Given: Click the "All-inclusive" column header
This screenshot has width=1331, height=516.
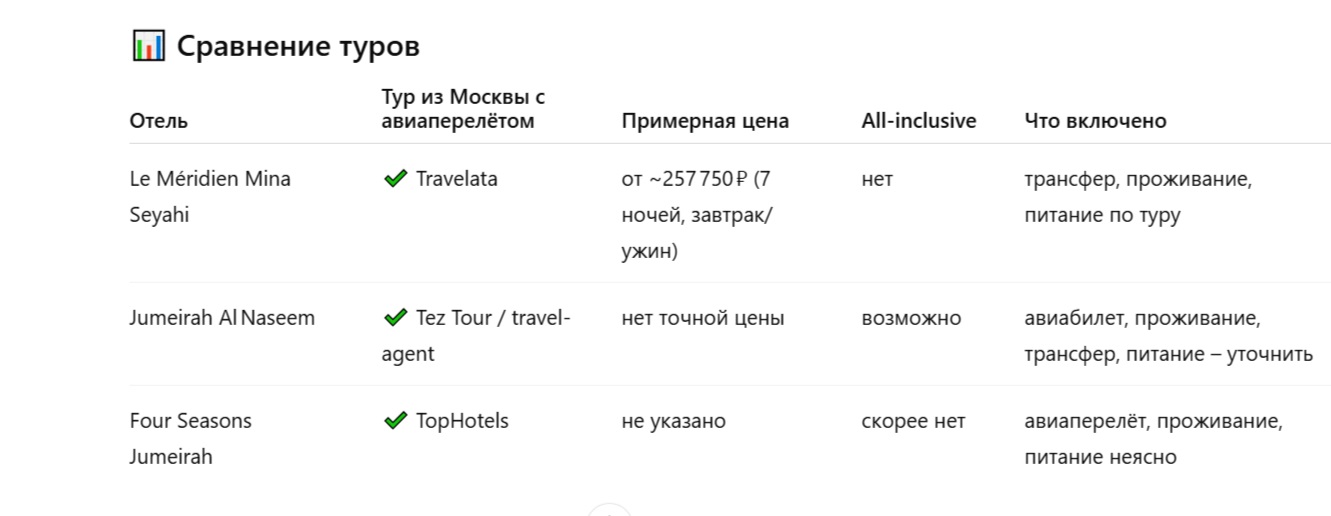Looking at the screenshot, I should (x=918, y=121).
